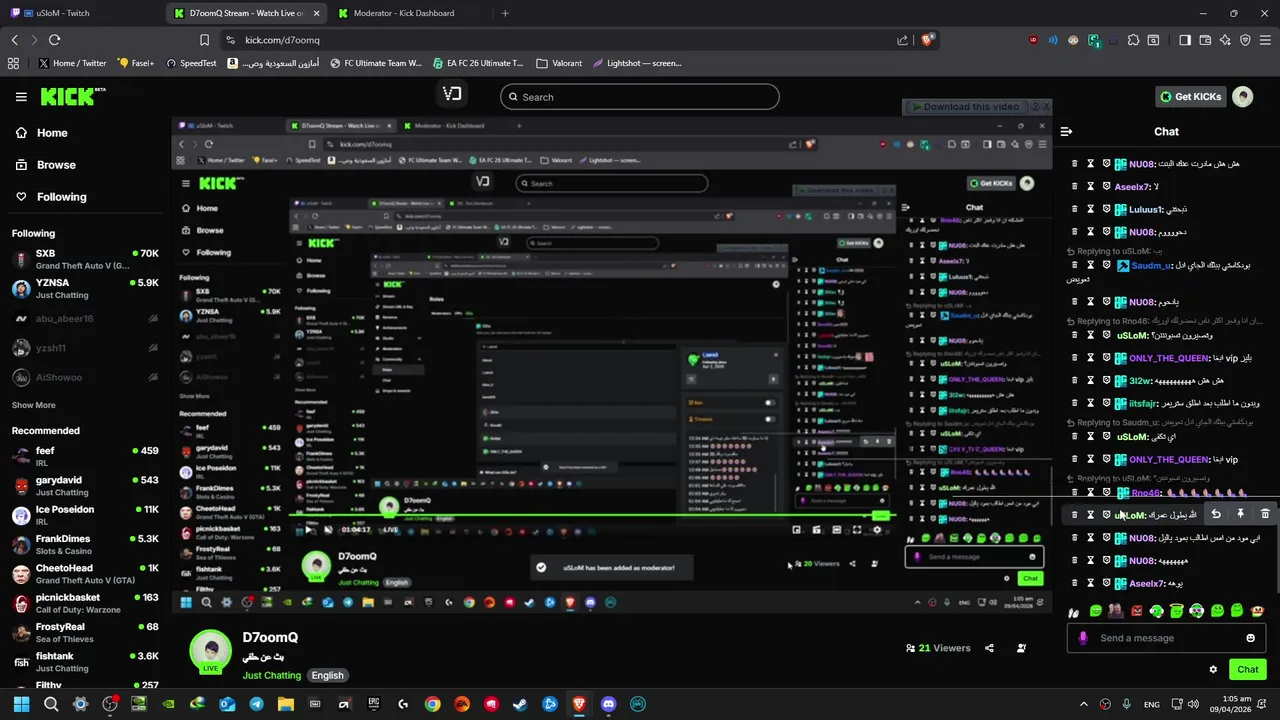The height and width of the screenshot is (720, 1280).
Task: Open Steam from the taskbar
Action: 520,704
